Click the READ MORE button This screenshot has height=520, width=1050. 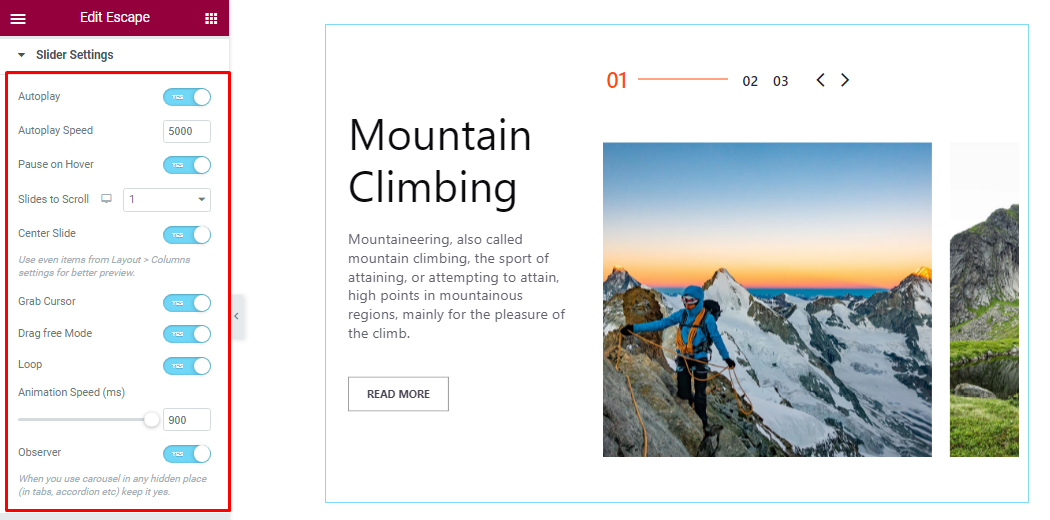tap(398, 394)
